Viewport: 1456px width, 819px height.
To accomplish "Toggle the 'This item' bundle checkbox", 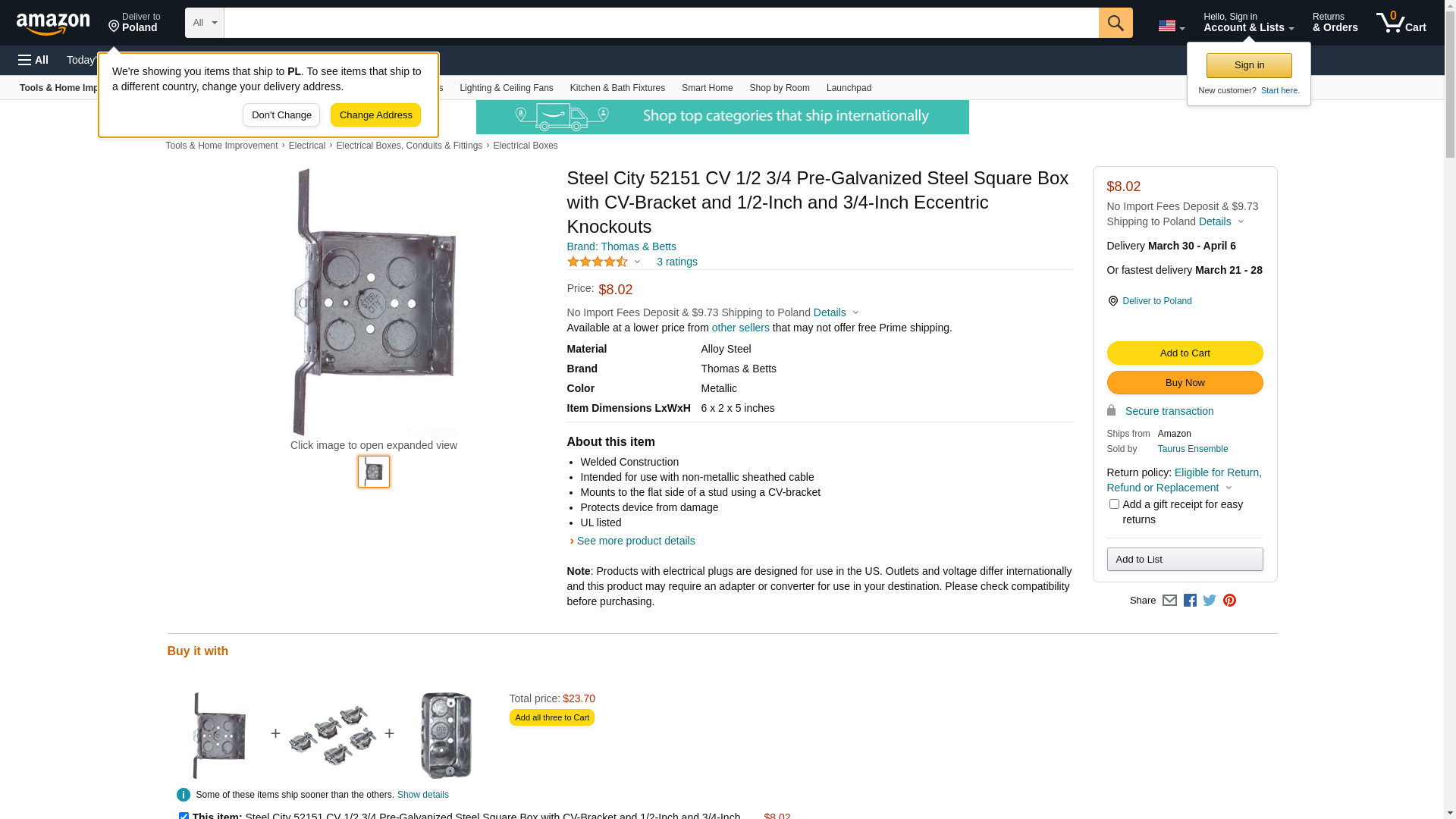I will [x=184, y=816].
